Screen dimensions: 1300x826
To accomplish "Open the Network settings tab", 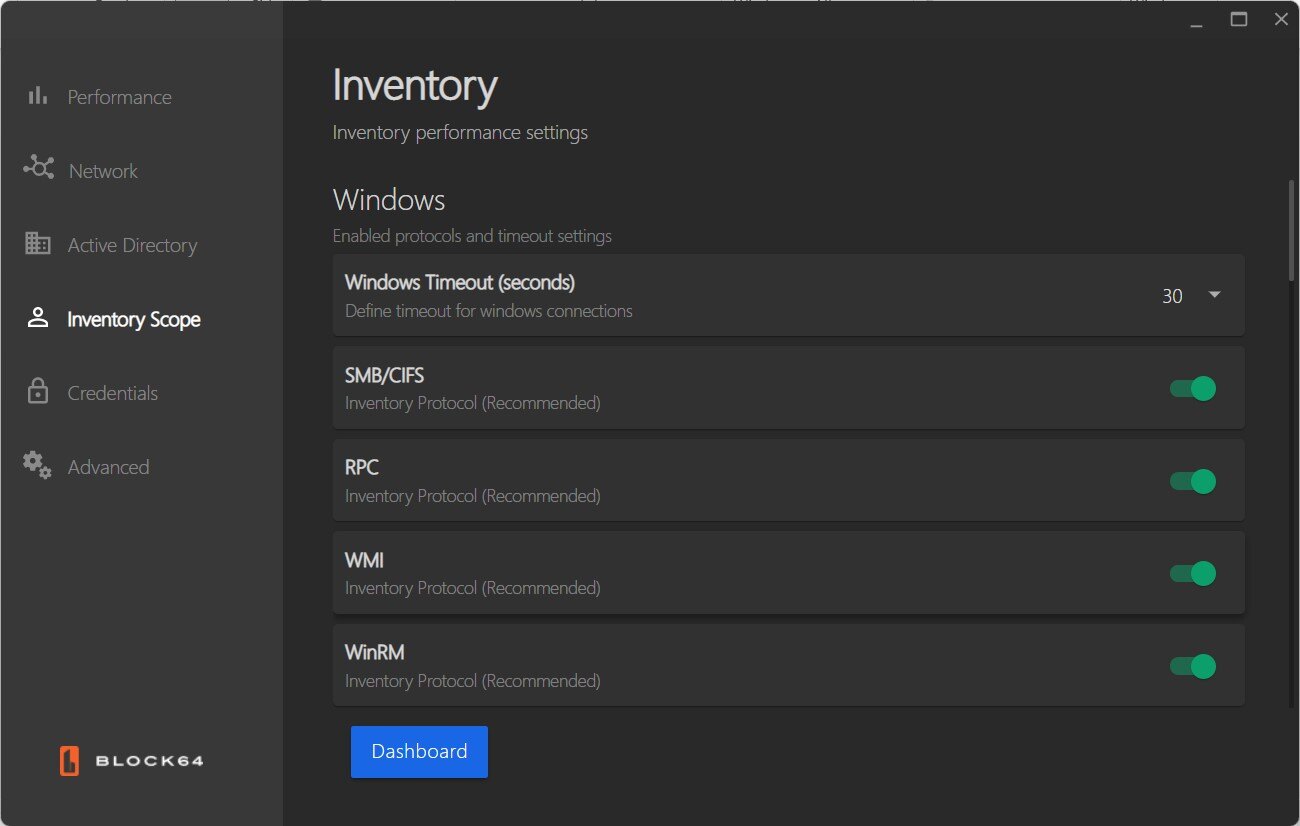I will [103, 171].
